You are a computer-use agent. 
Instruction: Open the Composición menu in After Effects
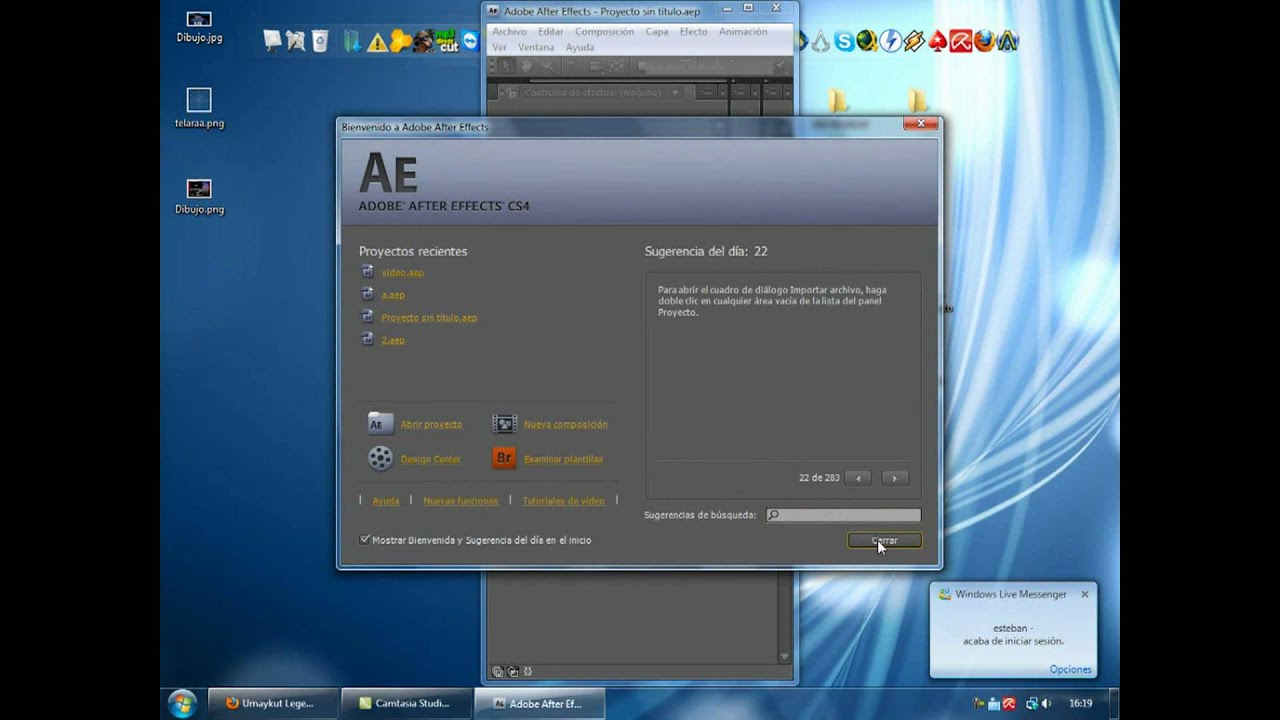[604, 32]
